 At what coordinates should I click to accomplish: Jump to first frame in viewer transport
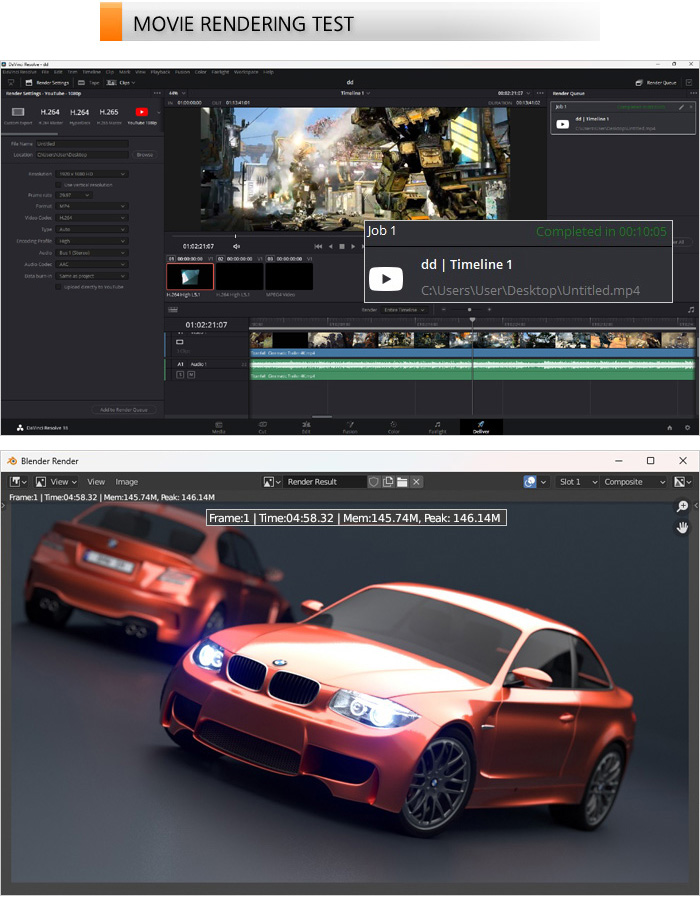click(x=318, y=247)
